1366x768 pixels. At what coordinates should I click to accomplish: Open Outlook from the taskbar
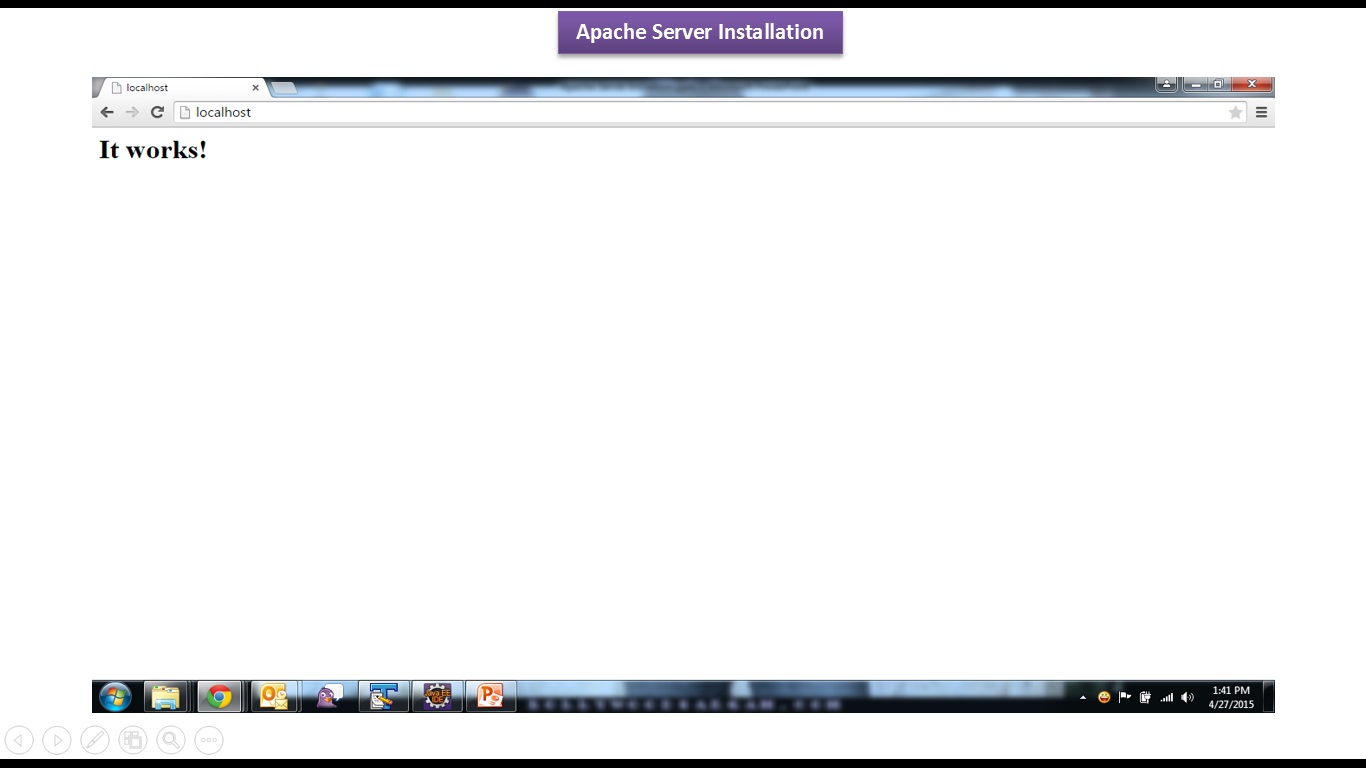coord(273,696)
